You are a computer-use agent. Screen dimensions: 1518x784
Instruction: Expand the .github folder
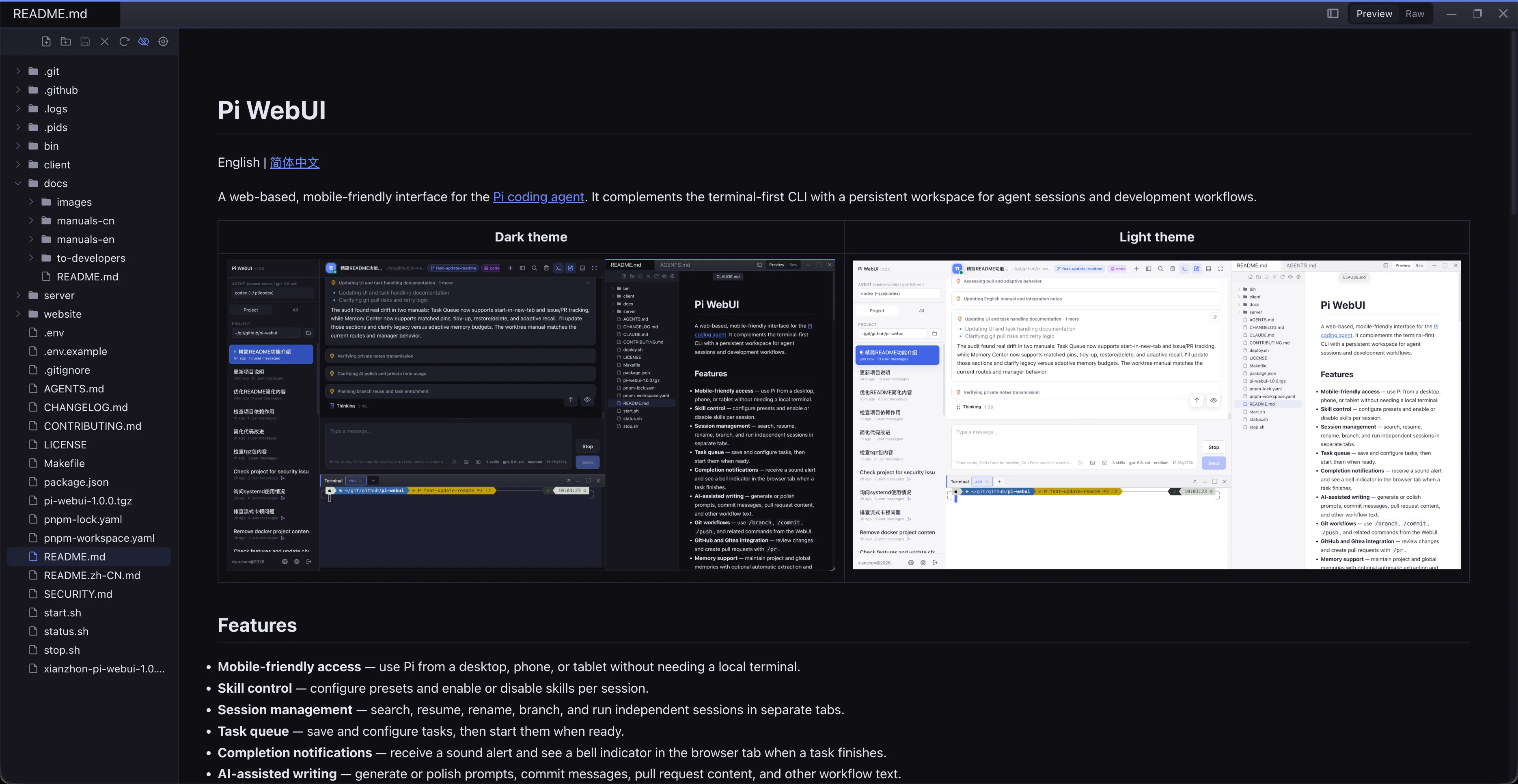tap(18, 90)
